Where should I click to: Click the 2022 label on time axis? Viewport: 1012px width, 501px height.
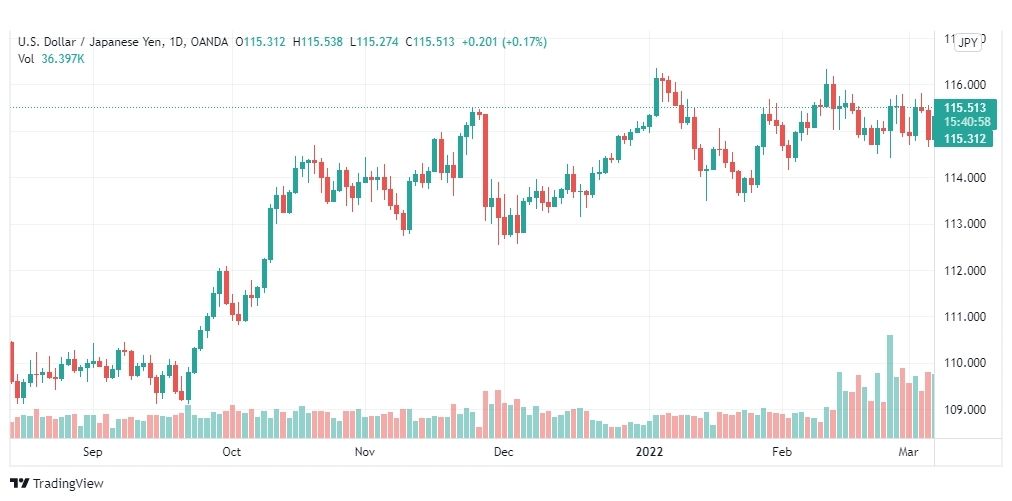tap(649, 451)
